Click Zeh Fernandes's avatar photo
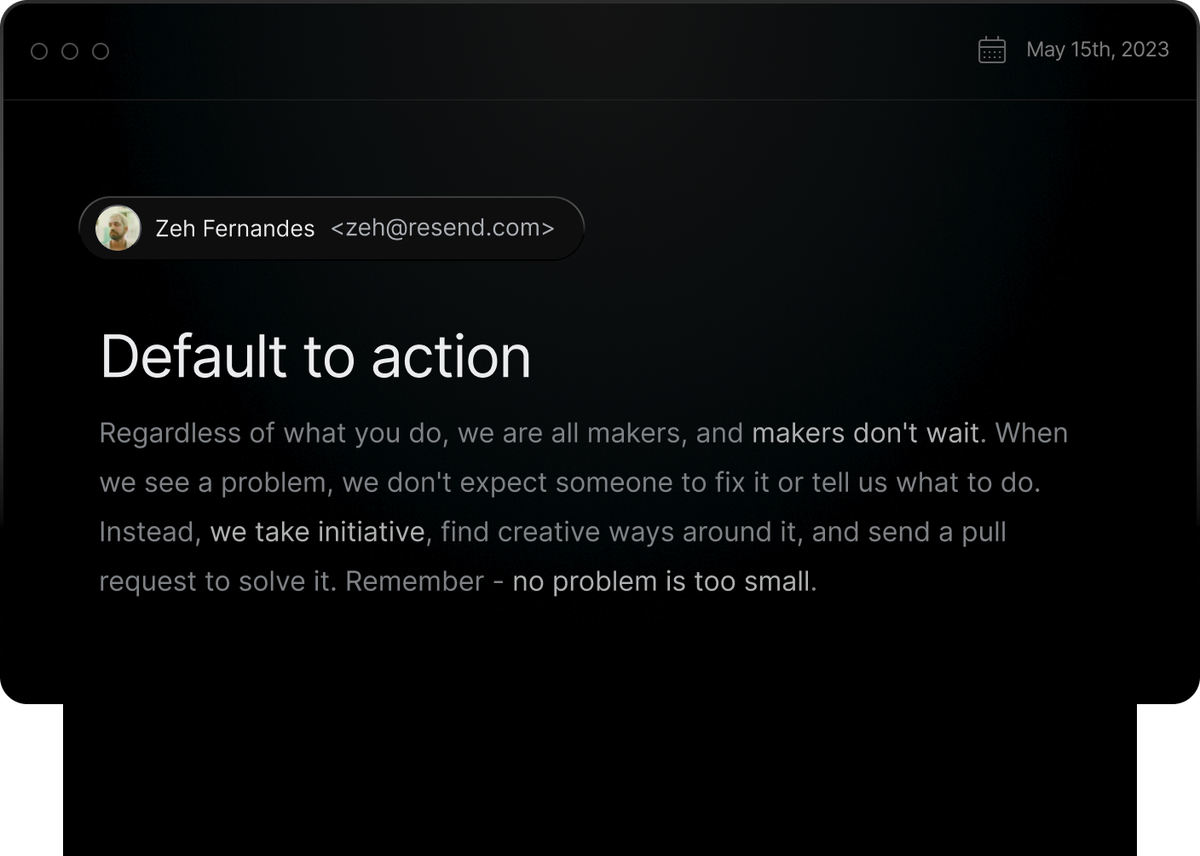This screenshot has height=856, width=1200. (x=118, y=228)
